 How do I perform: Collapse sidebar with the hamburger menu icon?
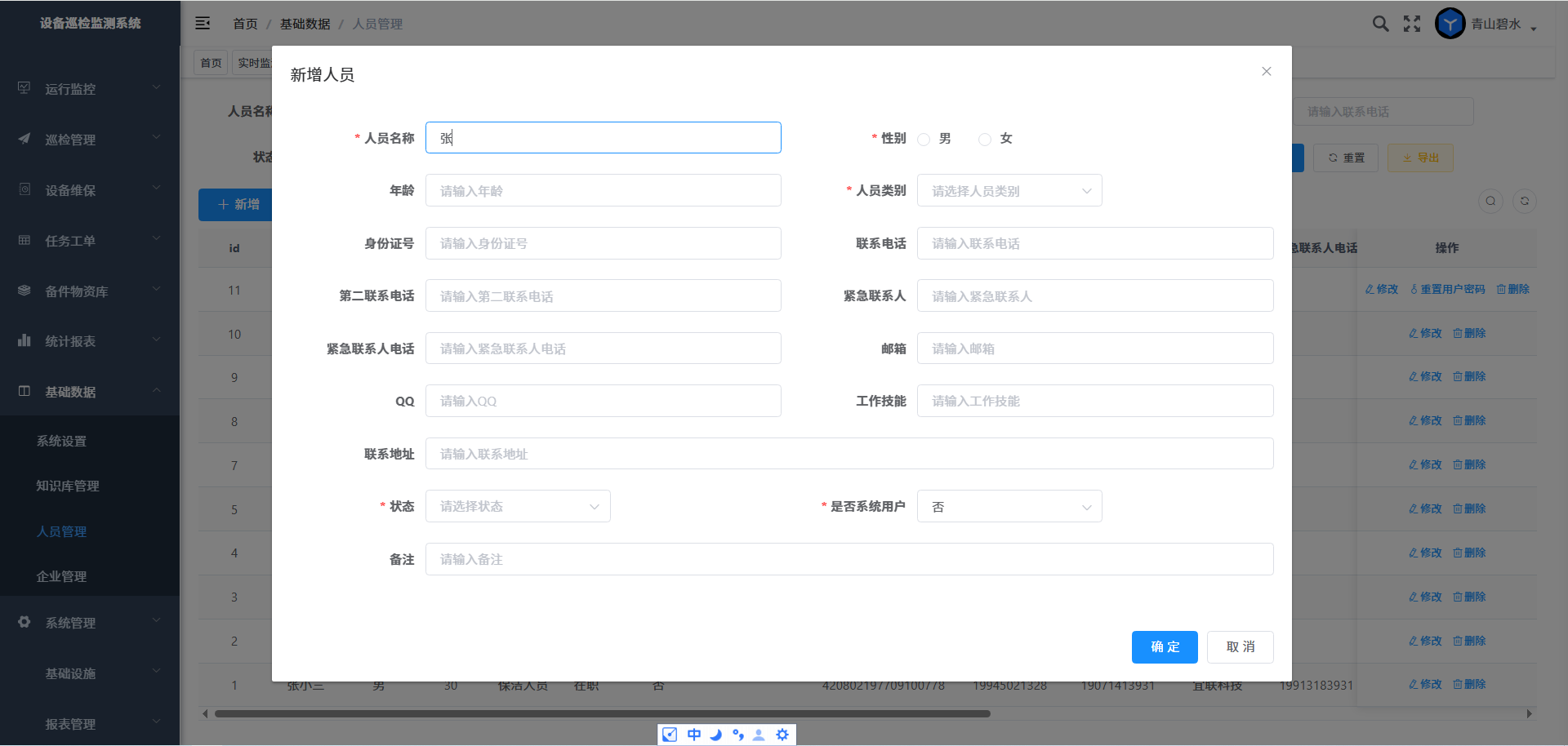(203, 24)
